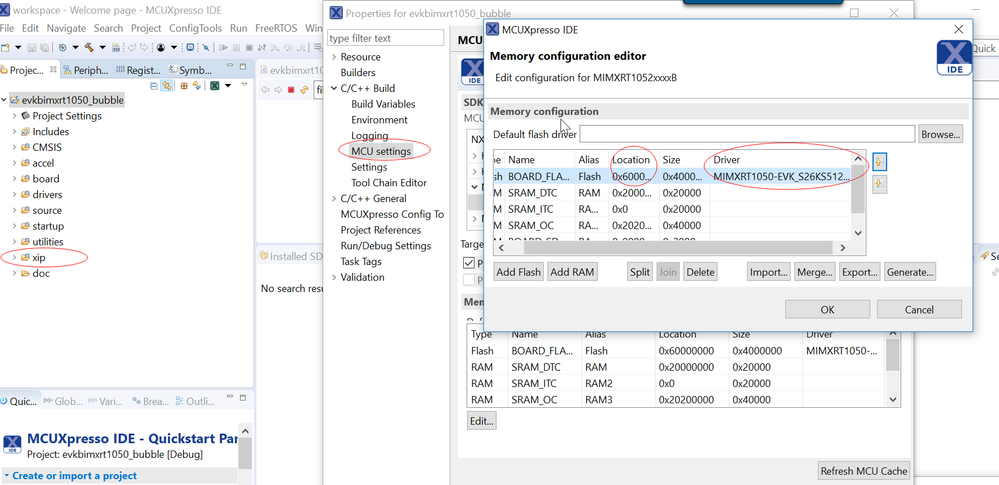
Task: Toggle the checked checkbox below Target in Properties
Action: pos(470,263)
